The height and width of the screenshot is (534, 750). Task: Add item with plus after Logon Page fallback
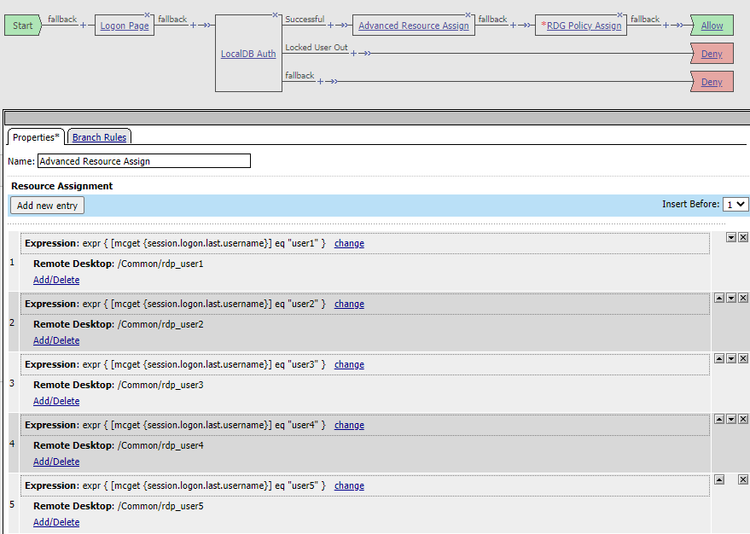pos(193,25)
